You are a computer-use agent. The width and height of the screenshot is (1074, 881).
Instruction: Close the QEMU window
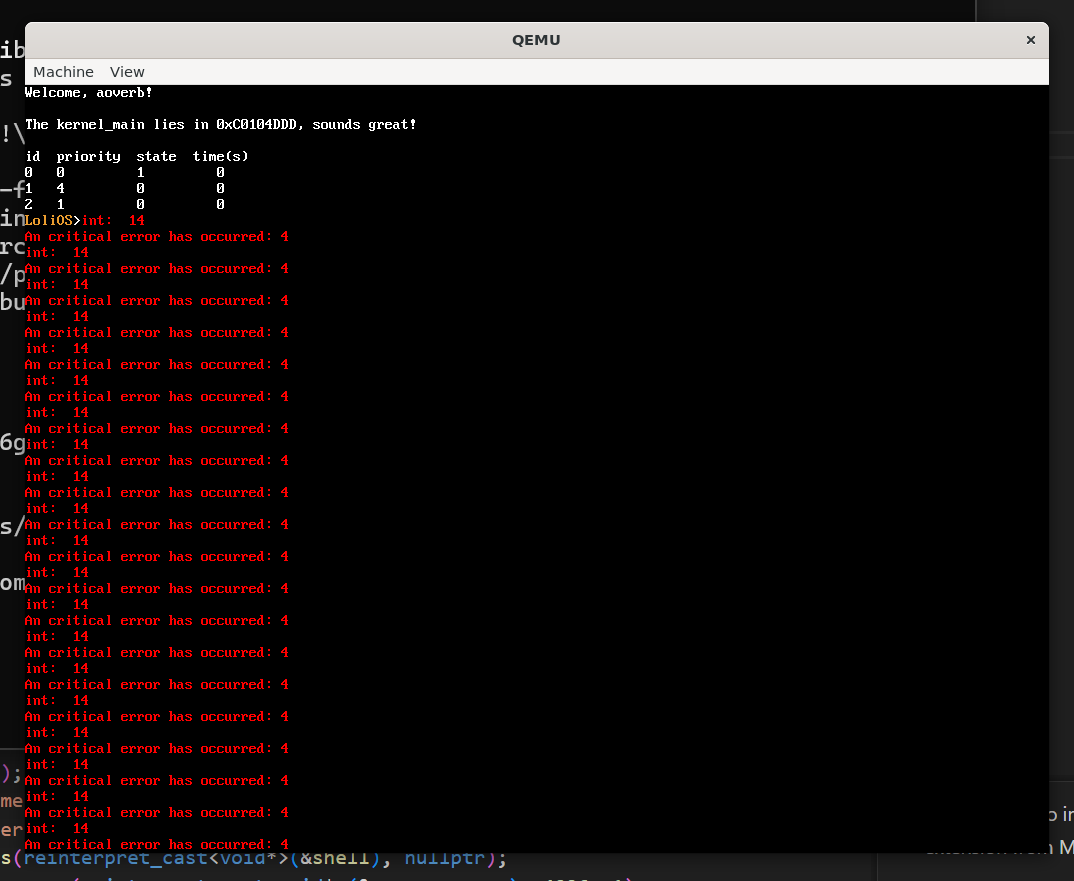pyautogui.click(x=1030, y=40)
